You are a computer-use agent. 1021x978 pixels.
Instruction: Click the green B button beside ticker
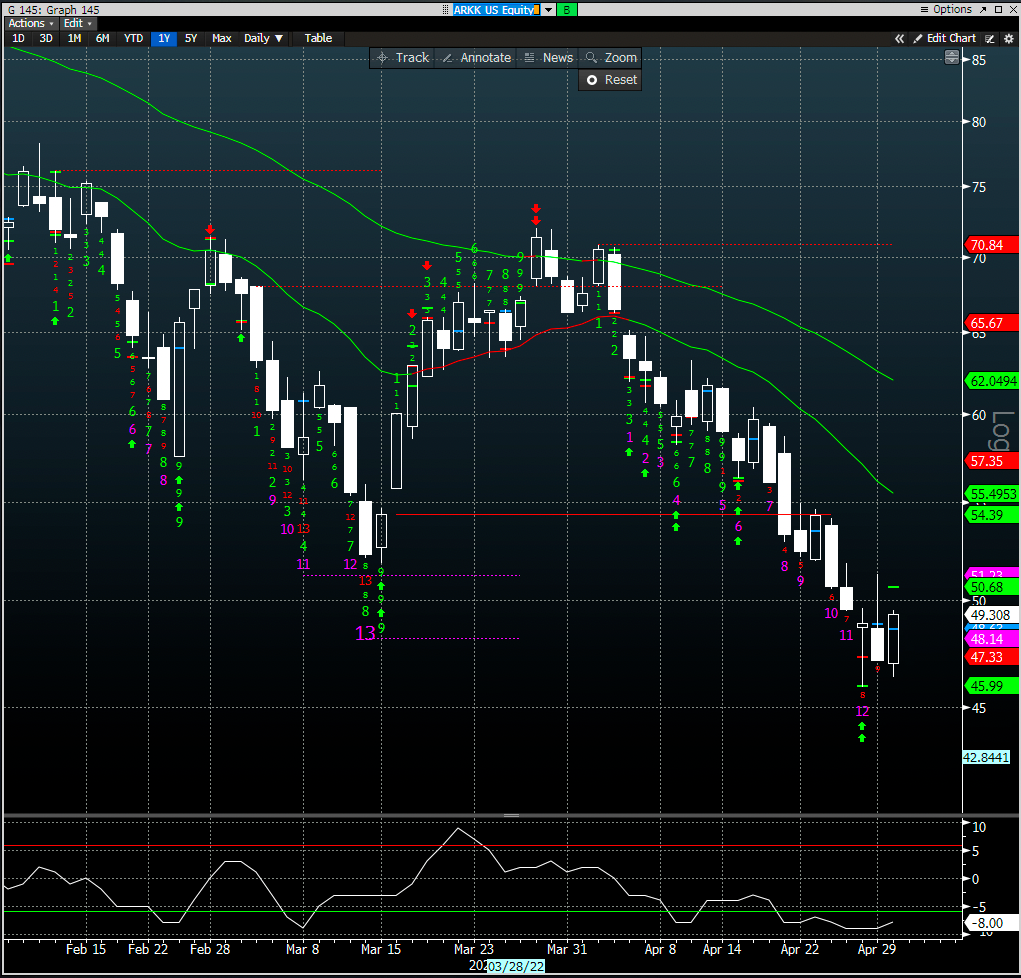[566, 10]
